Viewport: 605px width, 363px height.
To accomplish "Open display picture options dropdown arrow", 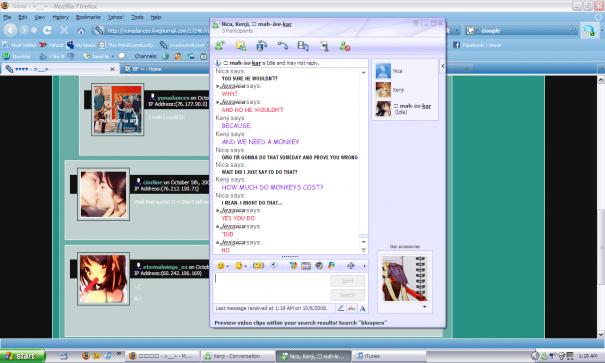I will (x=424, y=307).
